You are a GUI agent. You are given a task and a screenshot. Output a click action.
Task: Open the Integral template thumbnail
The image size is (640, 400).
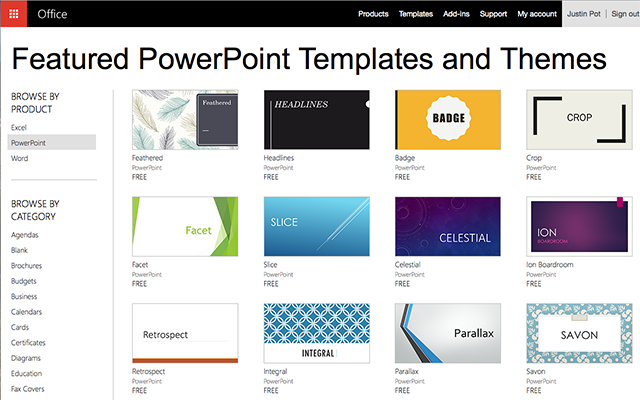click(316, 333)
